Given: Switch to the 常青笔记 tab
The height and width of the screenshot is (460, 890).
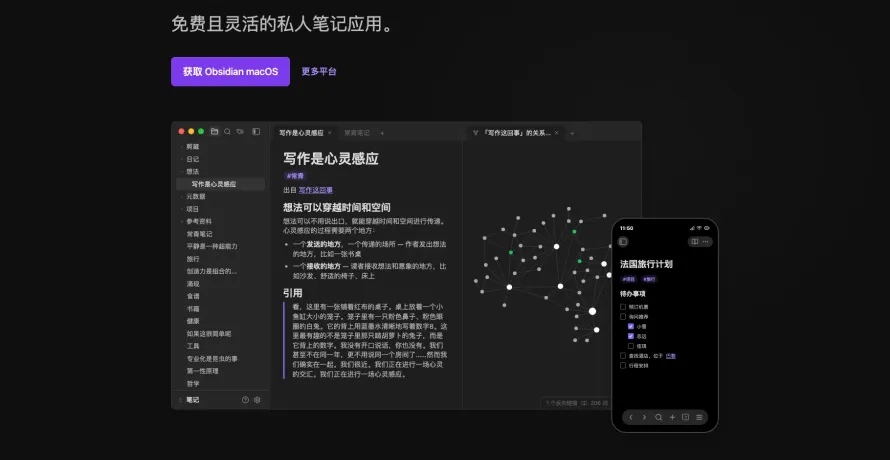Looking at the screenshot, I should [x=356, y=133].
